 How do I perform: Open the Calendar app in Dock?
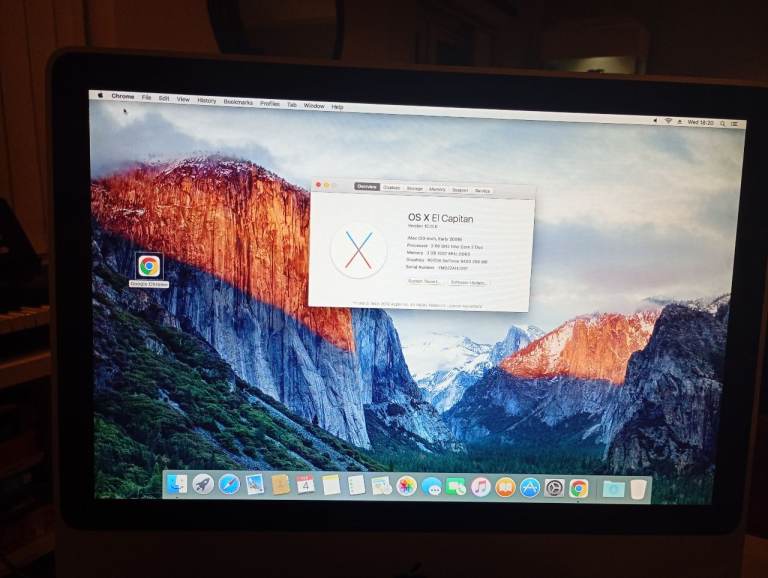pos(305,485)
